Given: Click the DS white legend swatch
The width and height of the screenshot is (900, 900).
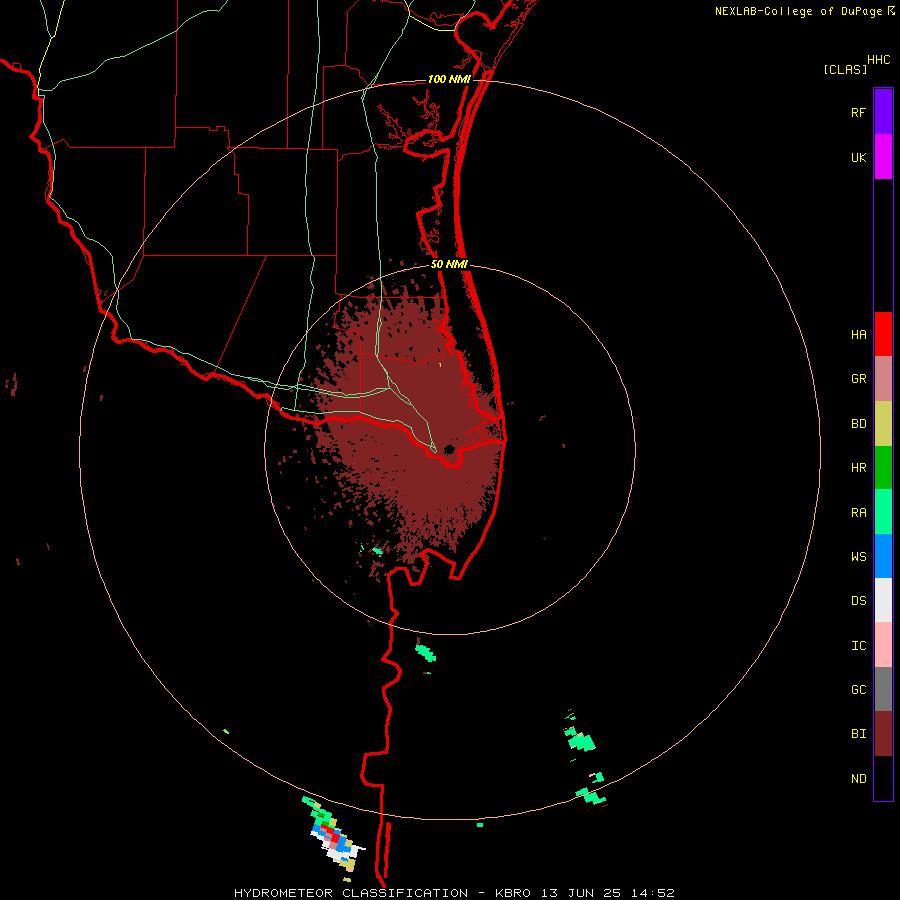Looking at the screenshot, I should pyautogui.click(x=883, y=600).
